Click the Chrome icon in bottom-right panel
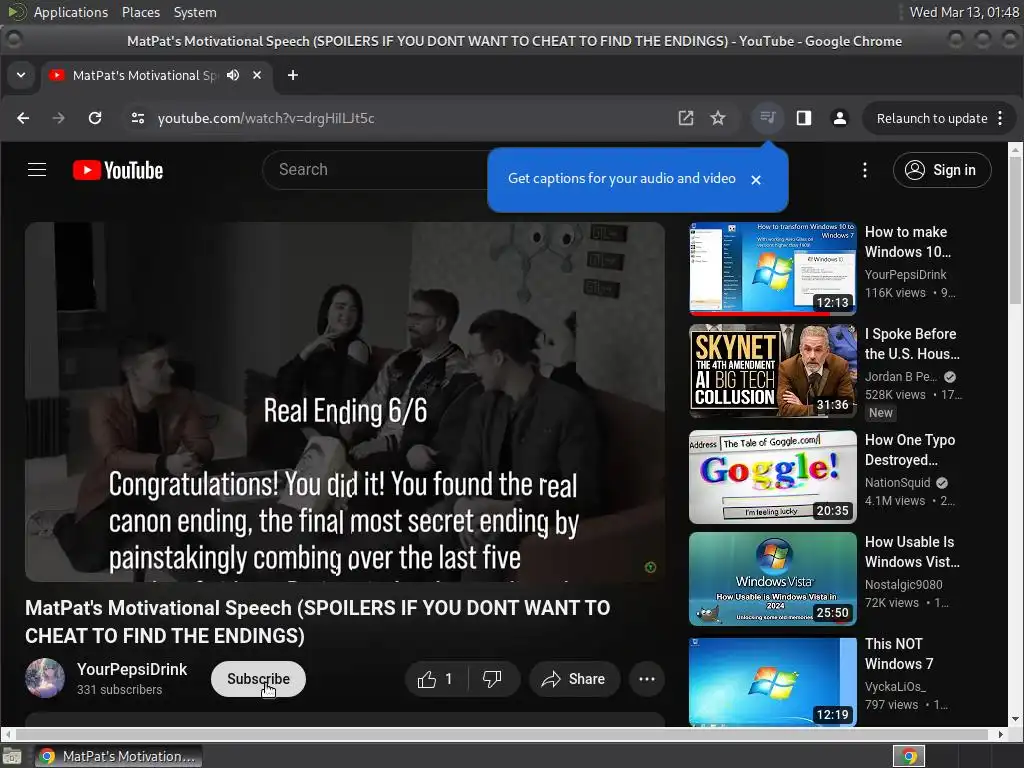The width and height of the screenshot is (1024, 768). click(x=909, y=757)
